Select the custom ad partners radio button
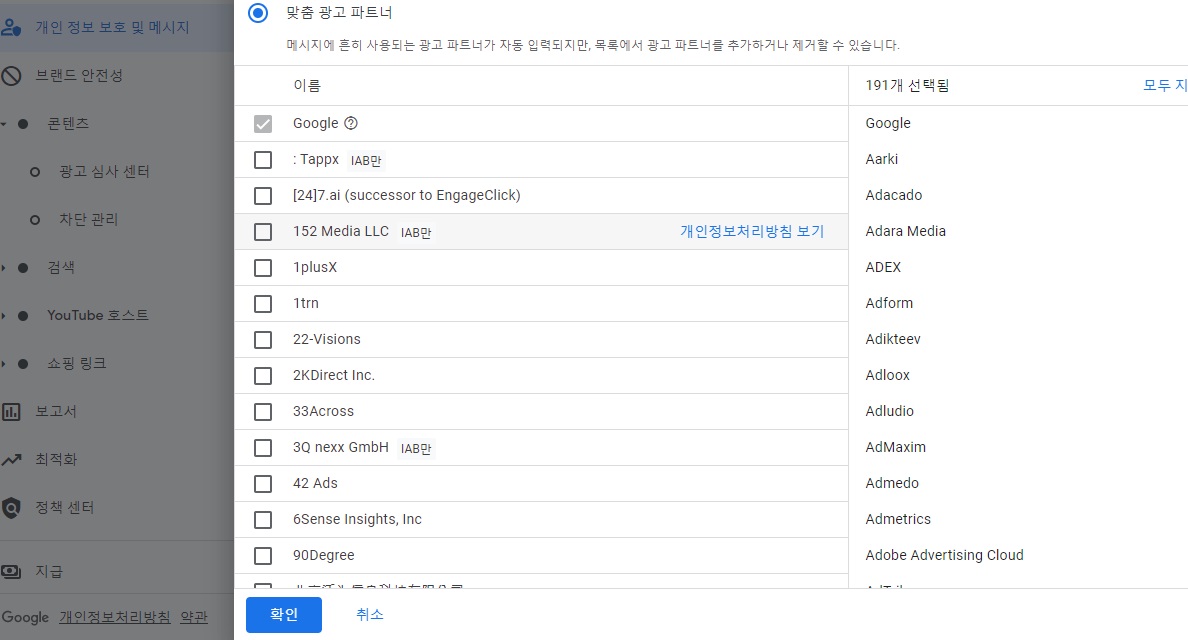Viewport: 1188px width, 640px height. (258, 13)
